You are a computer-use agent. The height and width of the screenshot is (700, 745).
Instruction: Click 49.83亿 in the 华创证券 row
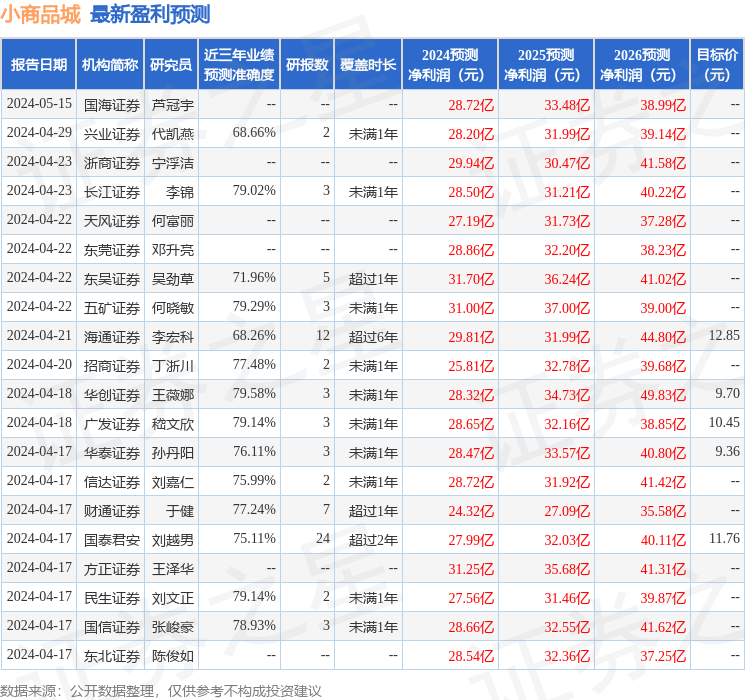click(663, 395)
